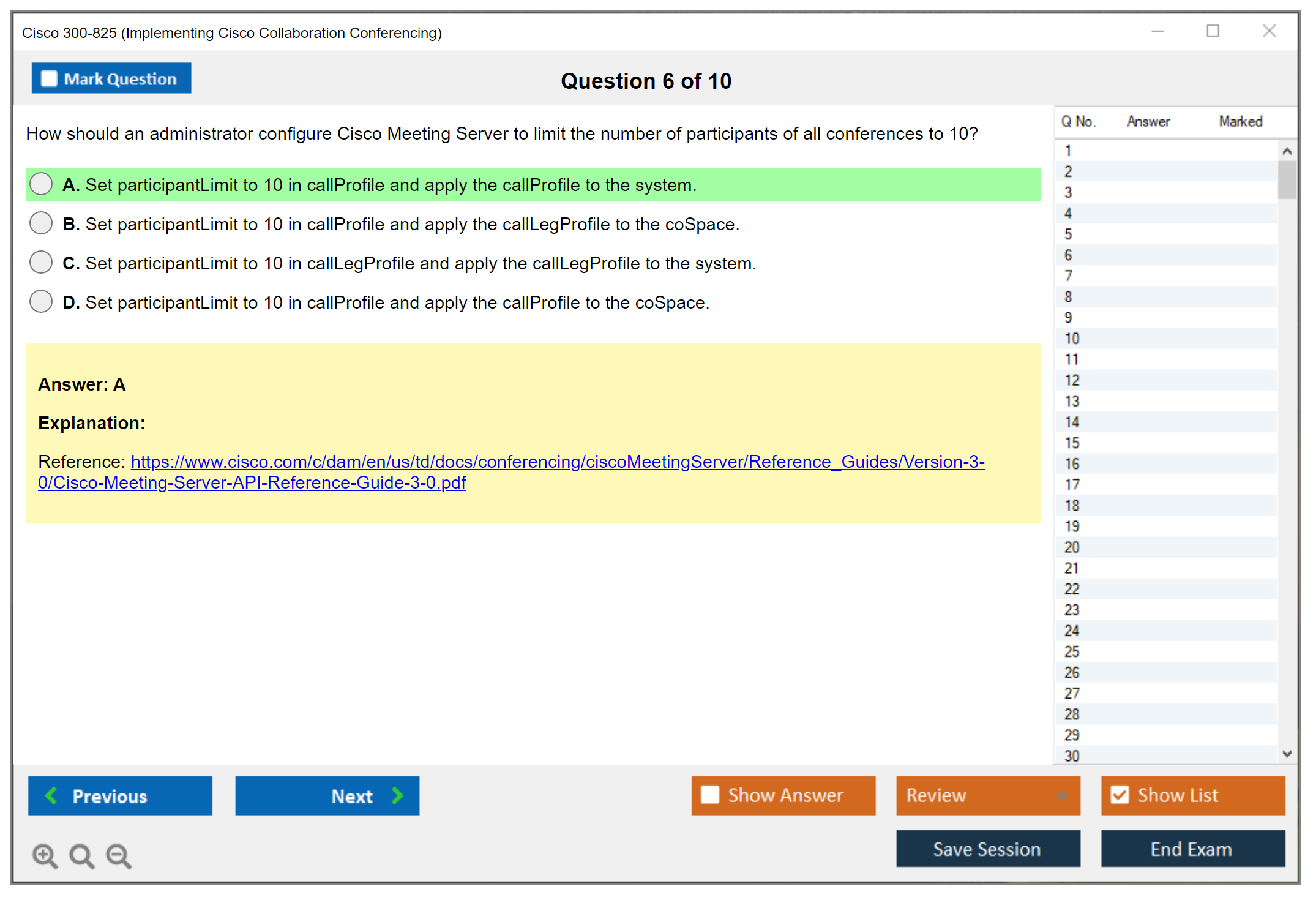The height and width of the screenshot is (900, 1316).
Task: Enable the Show Answer checkbox
Action: click(710, 795)
